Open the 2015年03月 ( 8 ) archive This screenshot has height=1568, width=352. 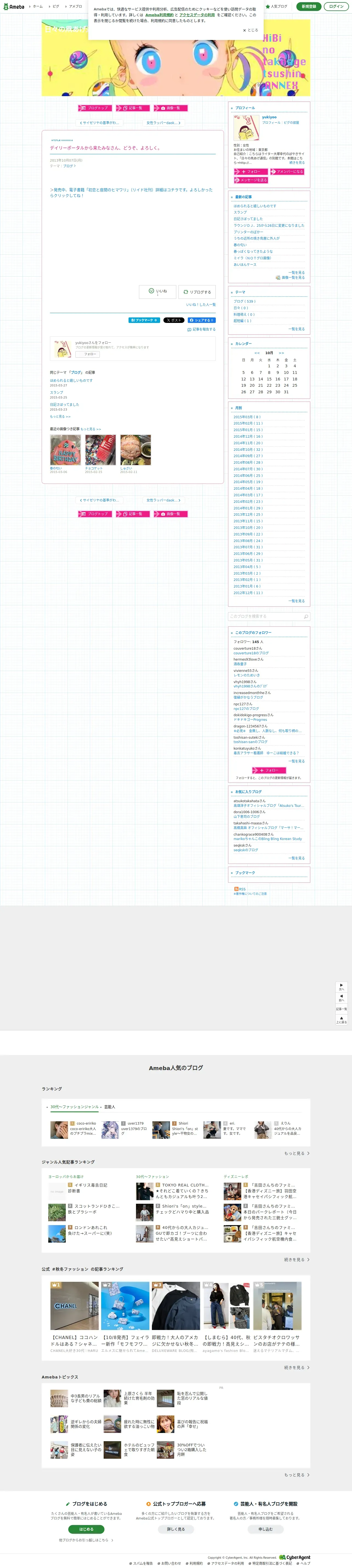point(247,417)
